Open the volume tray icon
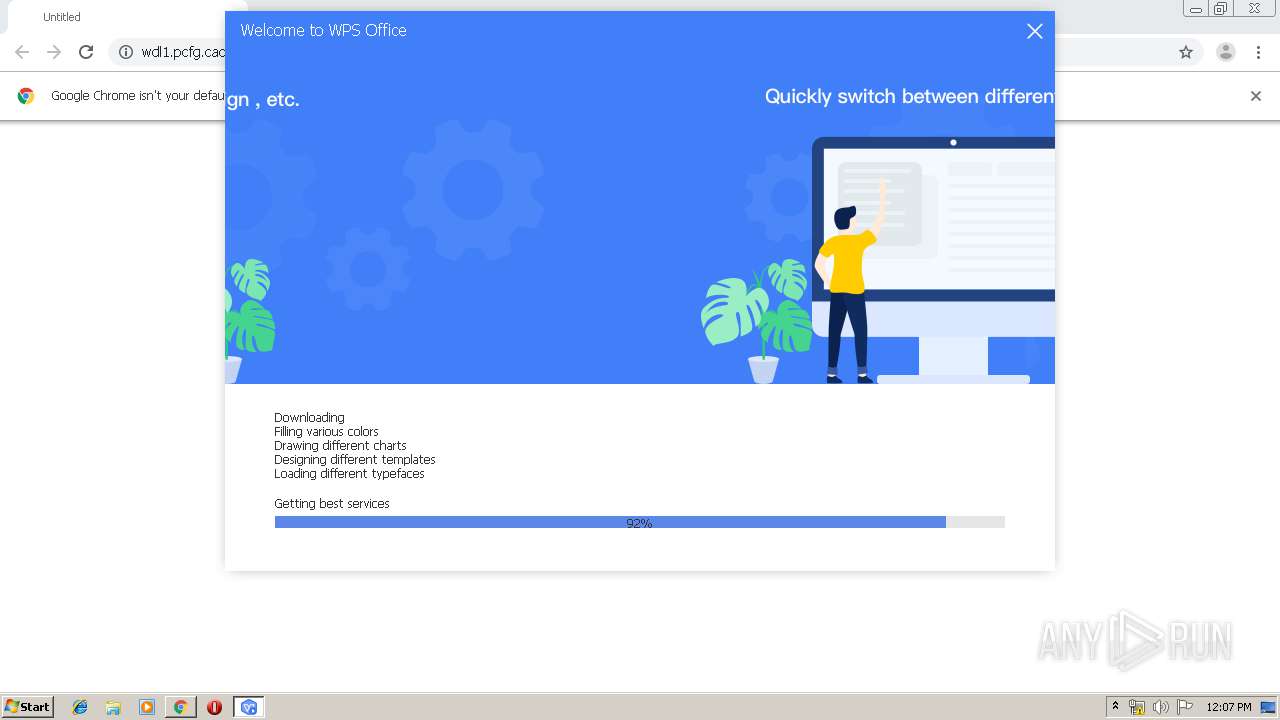This screenshot has width=1280, height=720. [x=1161, y=707]
